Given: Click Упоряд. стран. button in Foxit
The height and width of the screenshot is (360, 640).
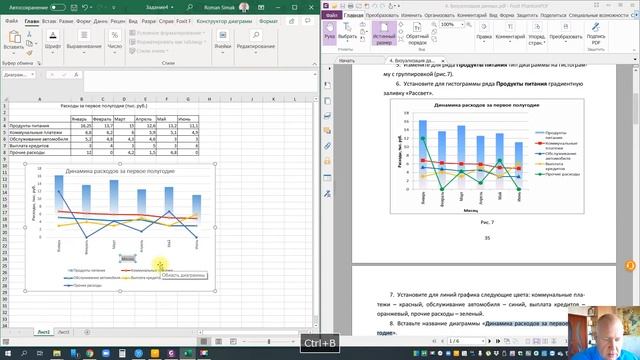Looking at the screenshot, I should point(537,34).
